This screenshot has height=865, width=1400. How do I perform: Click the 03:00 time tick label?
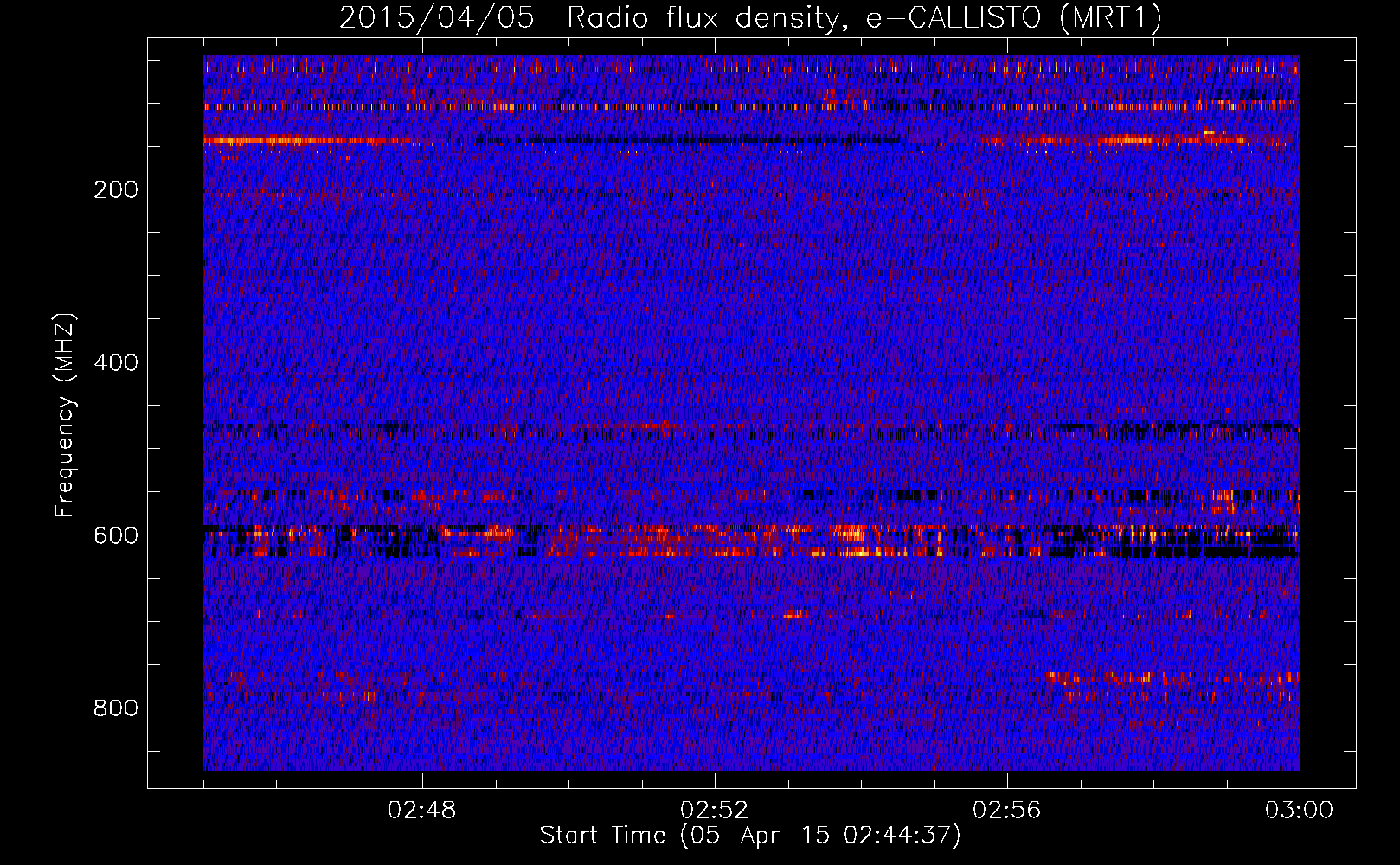pyautogui.click(x=1299, y=811)
